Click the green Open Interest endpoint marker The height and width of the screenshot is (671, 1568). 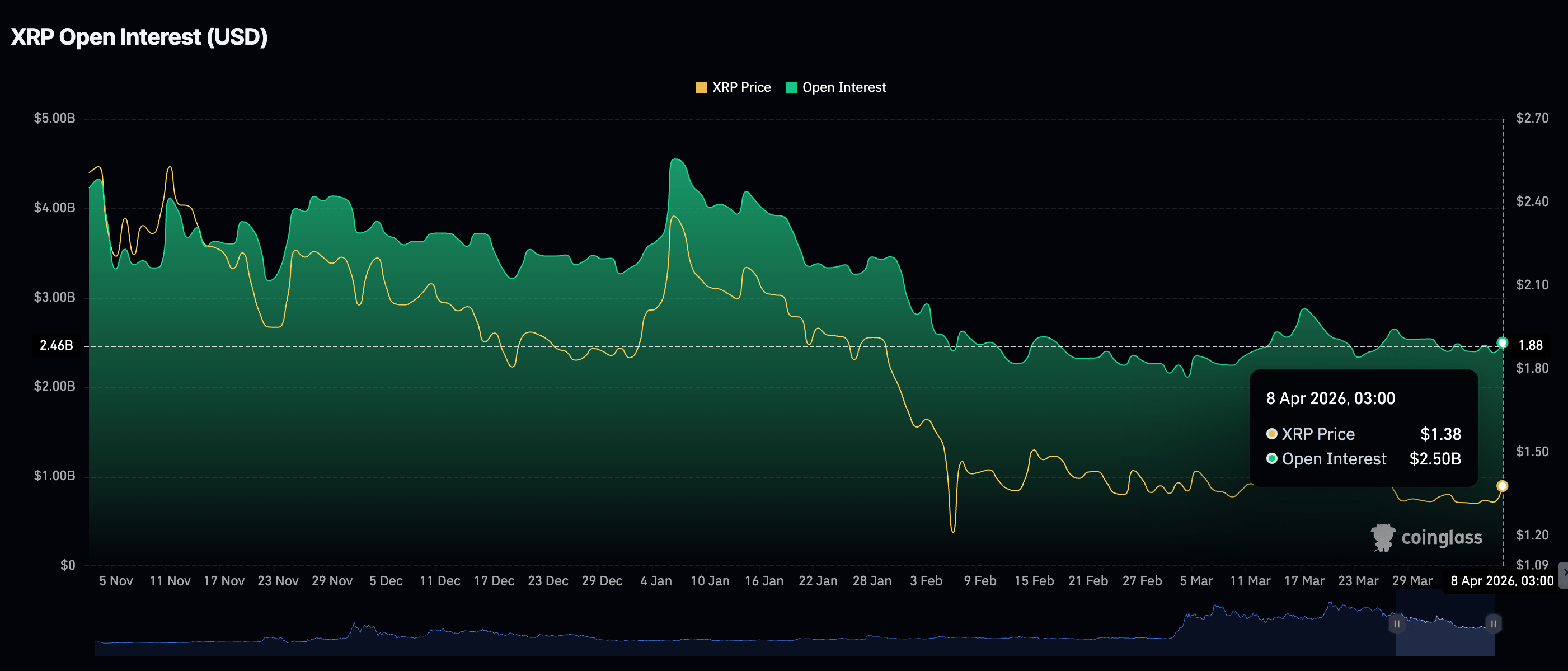click(1503, 343)
